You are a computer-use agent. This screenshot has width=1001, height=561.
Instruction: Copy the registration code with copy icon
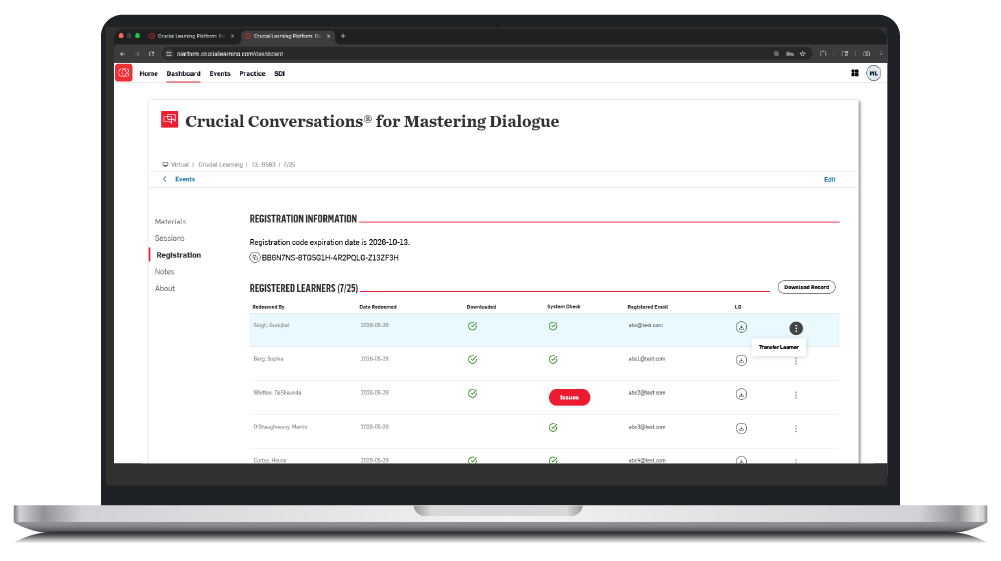pyautogui.click(x=254, y=258)
